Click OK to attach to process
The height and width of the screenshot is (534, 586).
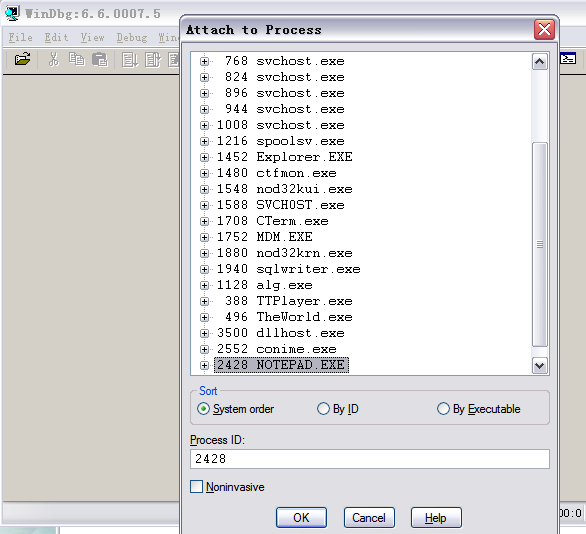301,518
